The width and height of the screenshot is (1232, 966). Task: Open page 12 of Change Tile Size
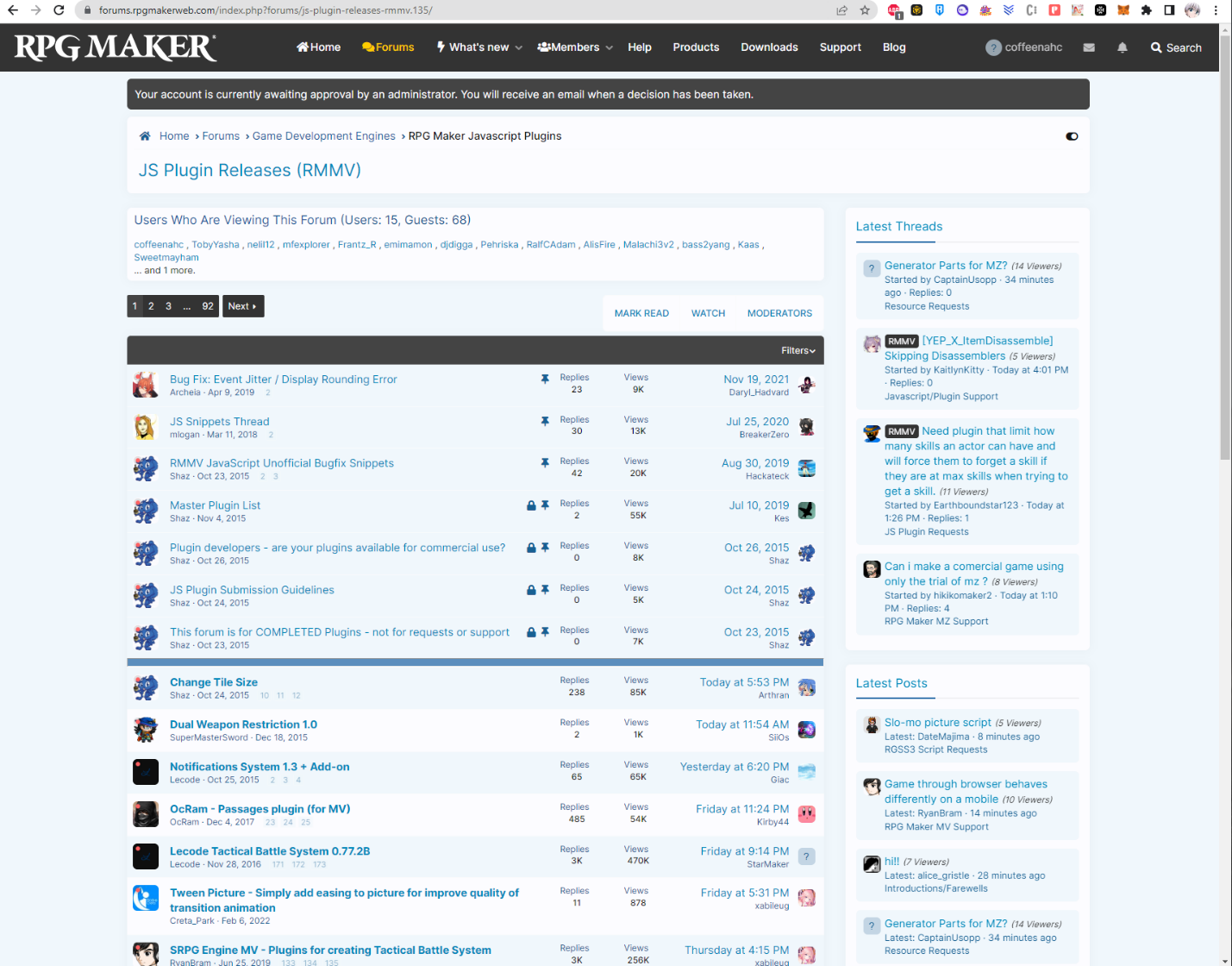(x=296, y=695)
